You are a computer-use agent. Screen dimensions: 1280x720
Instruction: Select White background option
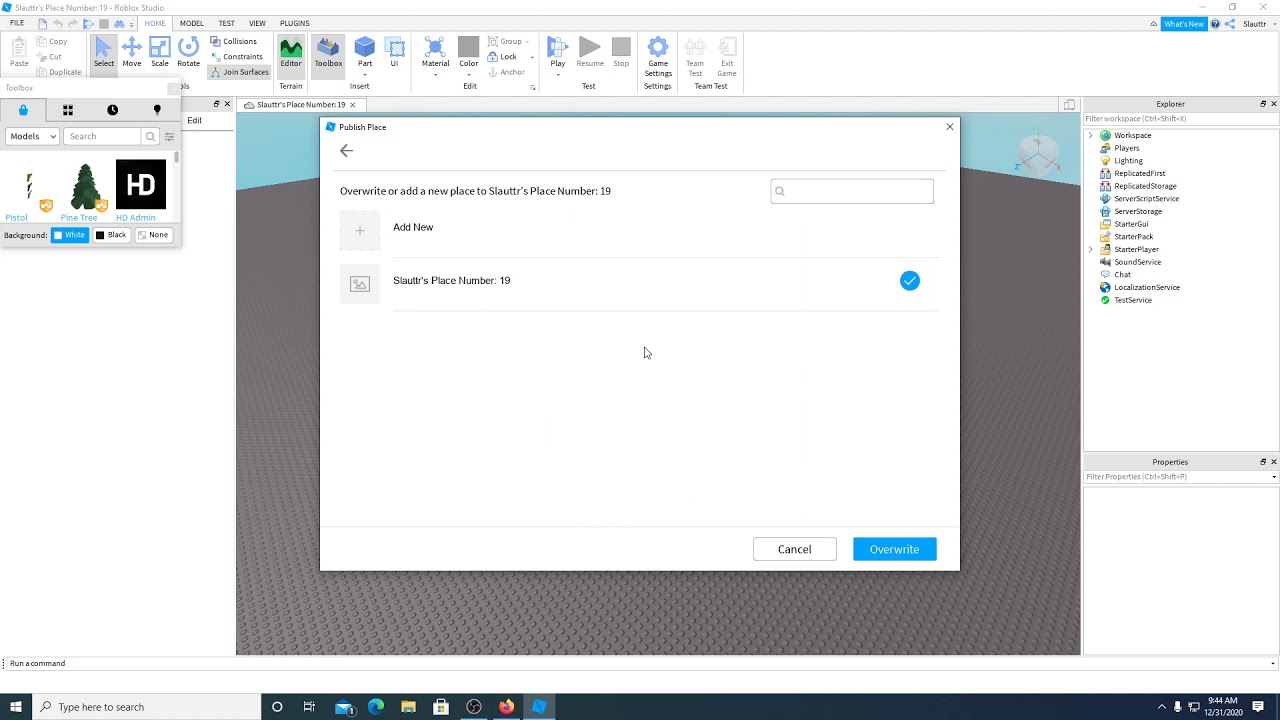click(70, 235)
